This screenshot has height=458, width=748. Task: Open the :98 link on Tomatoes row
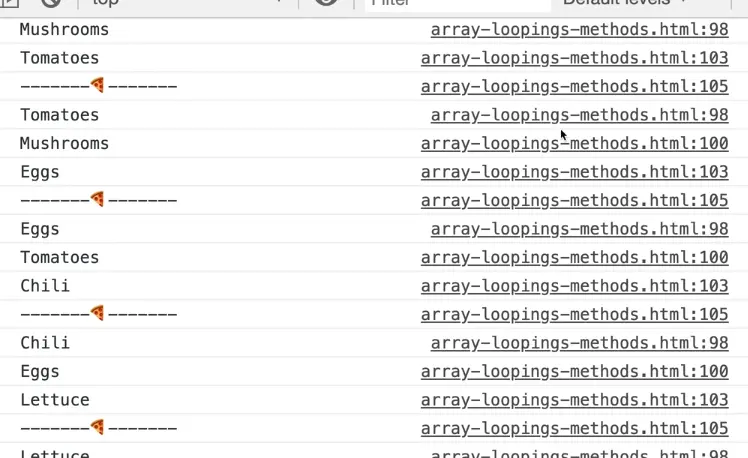(579, 116)
